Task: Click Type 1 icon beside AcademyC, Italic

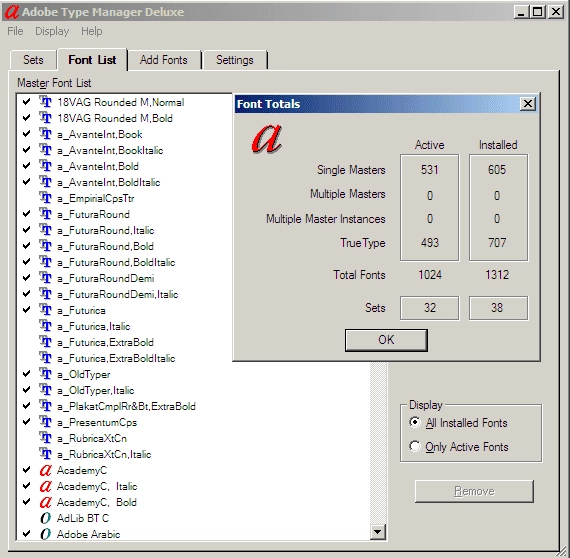Action: pyautogui.click(x=45, y=486)
